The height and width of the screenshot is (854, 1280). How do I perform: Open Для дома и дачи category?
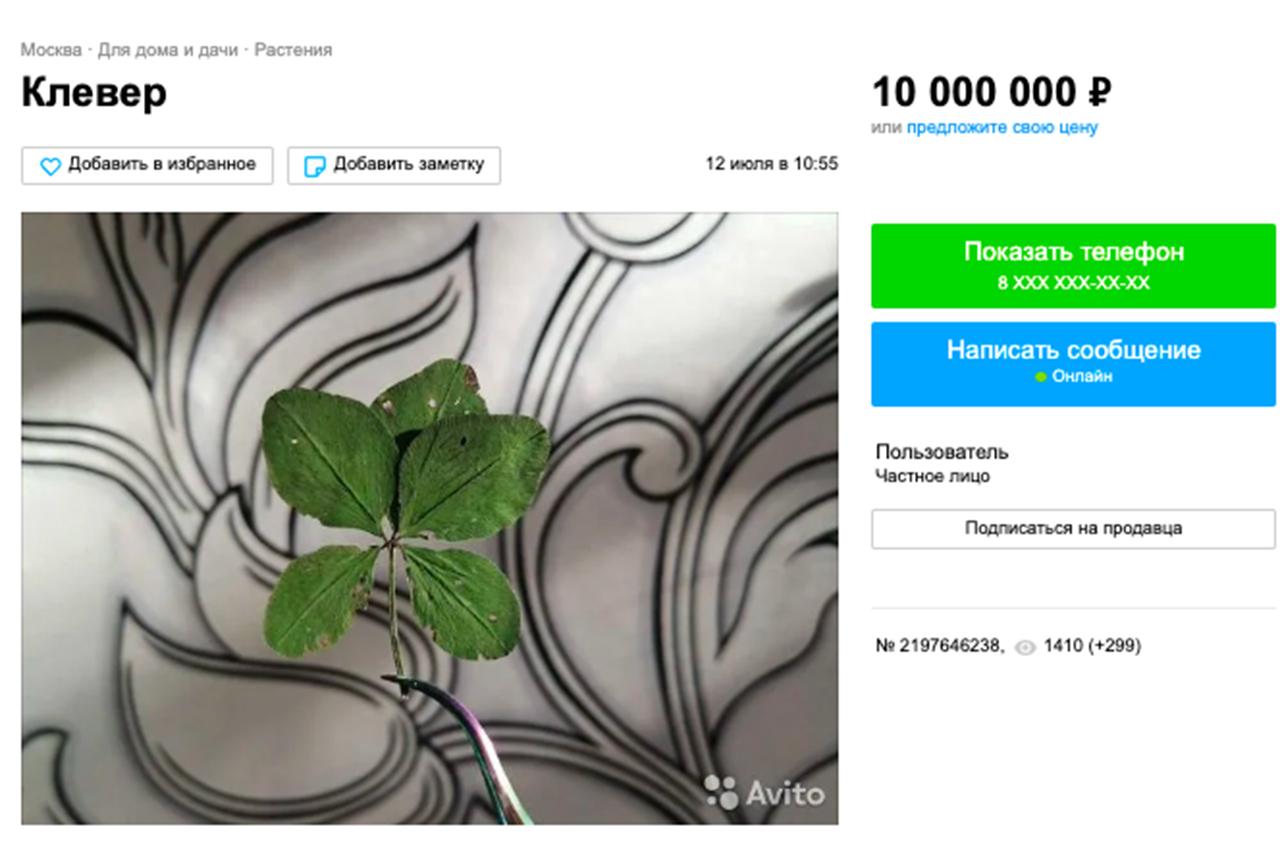pyautogui.click(x=168, y=49)
